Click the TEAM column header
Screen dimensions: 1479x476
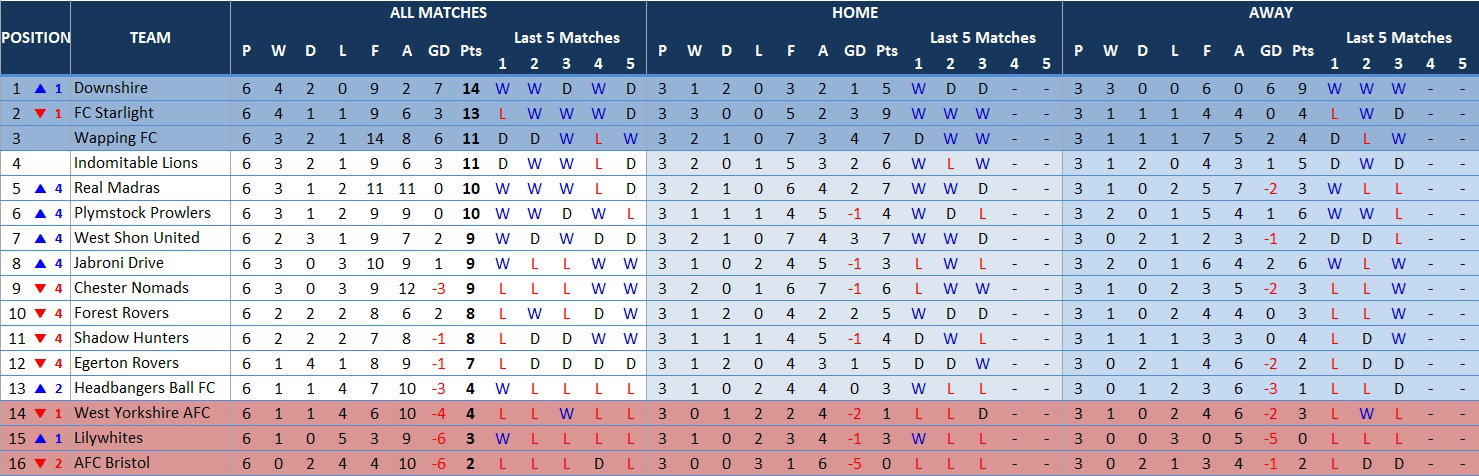(x=150, y=38)
